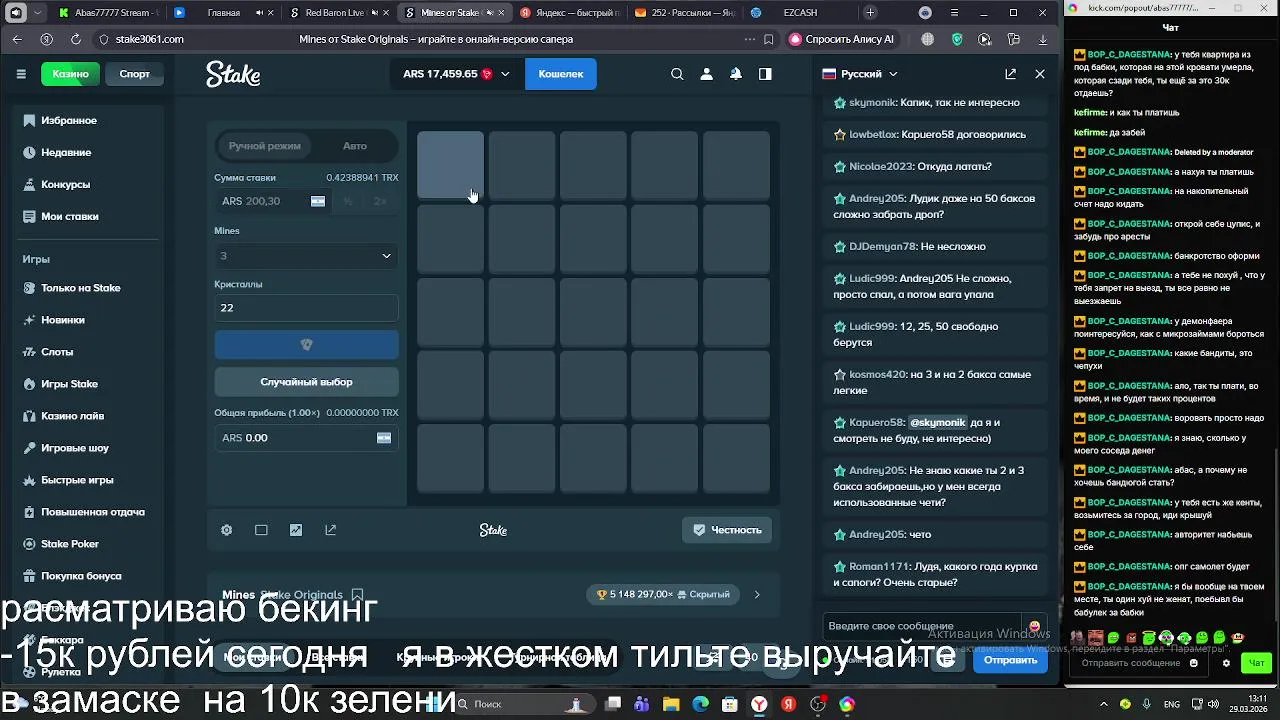This screenshot has width=1280, height=720.
Task: Open Edge browser from taskbar
Action: point(700,704)
